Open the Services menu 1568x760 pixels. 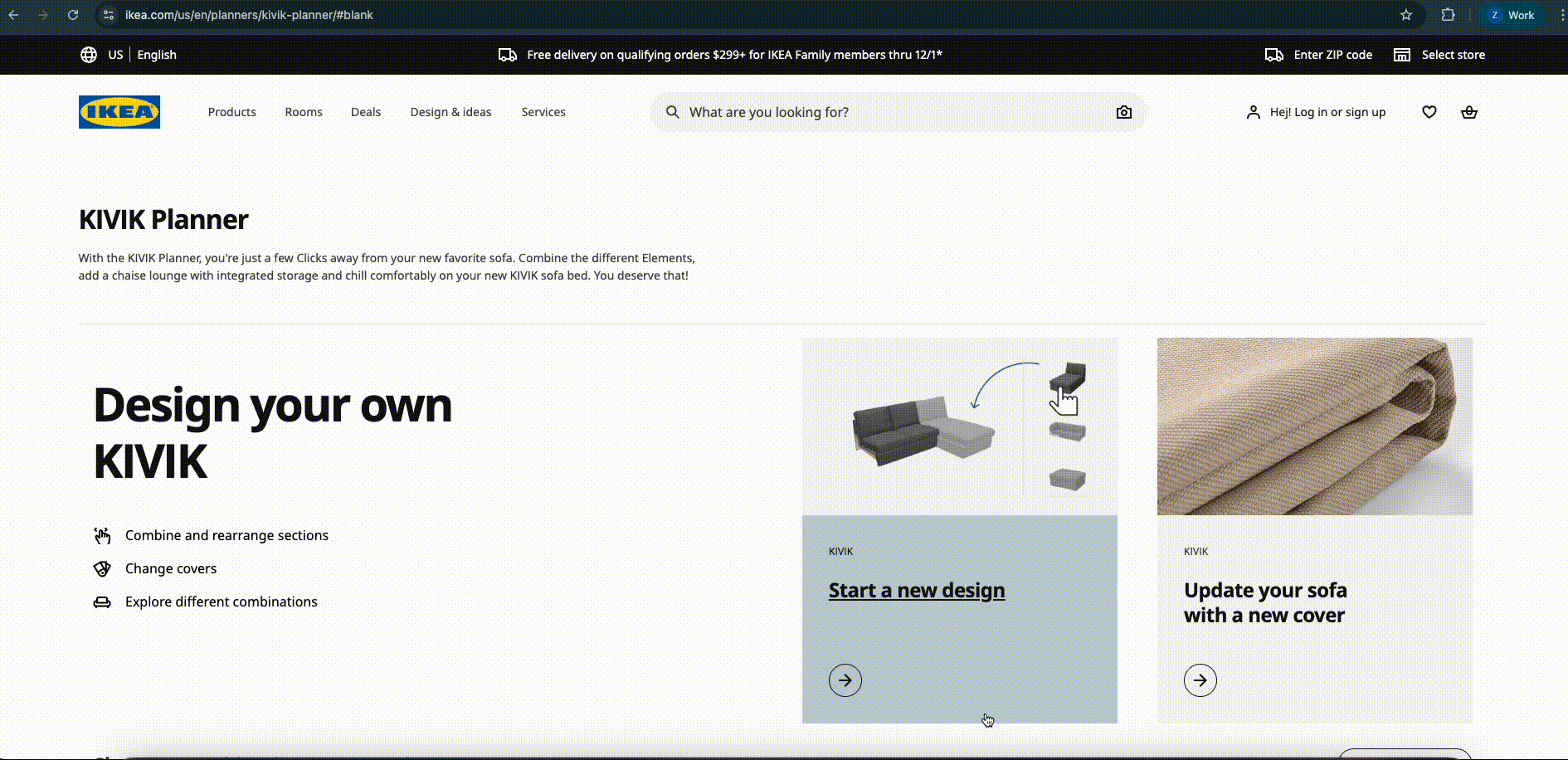tap(543, 112)
